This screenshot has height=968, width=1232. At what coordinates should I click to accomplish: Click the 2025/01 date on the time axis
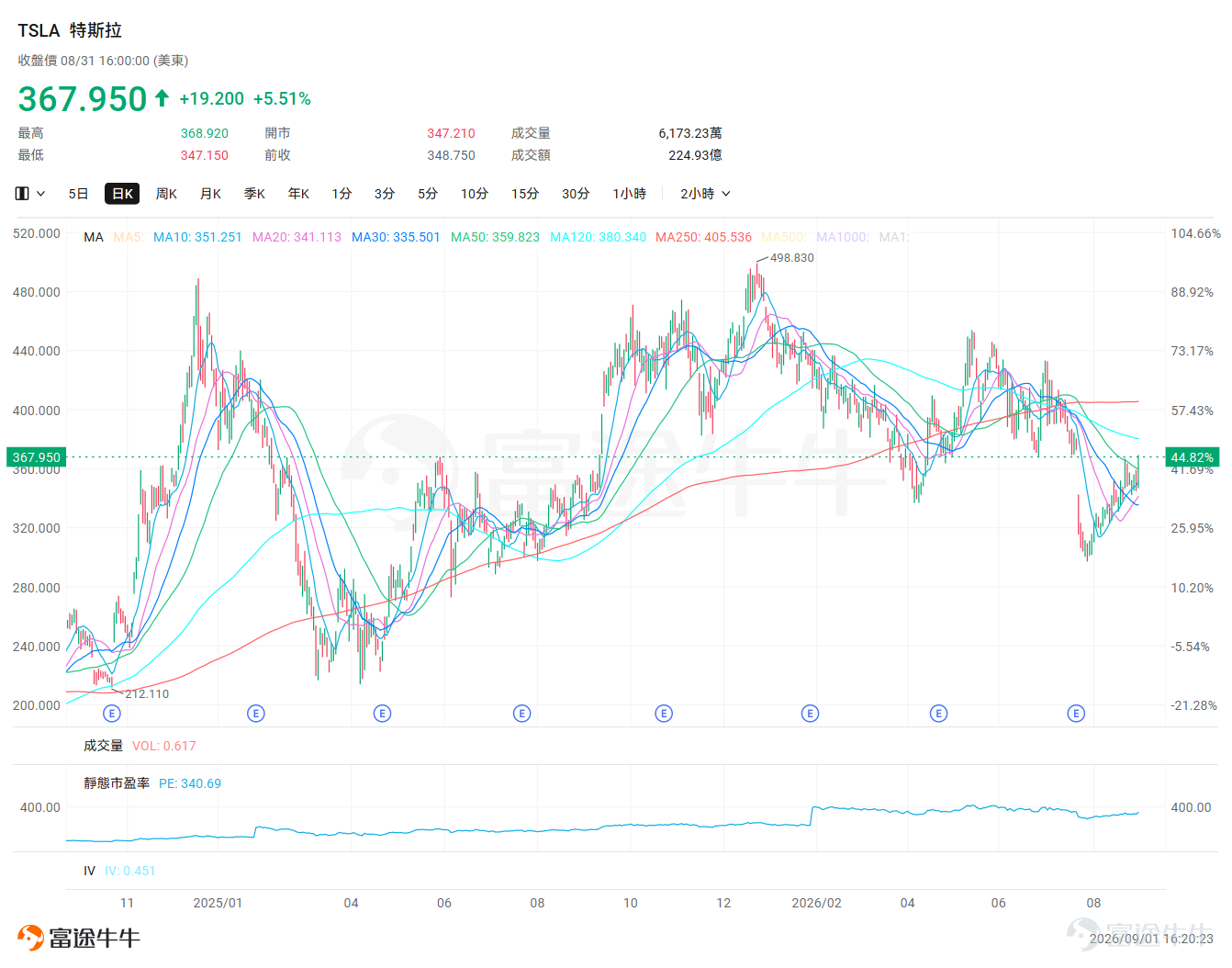[x=218, y=903]
